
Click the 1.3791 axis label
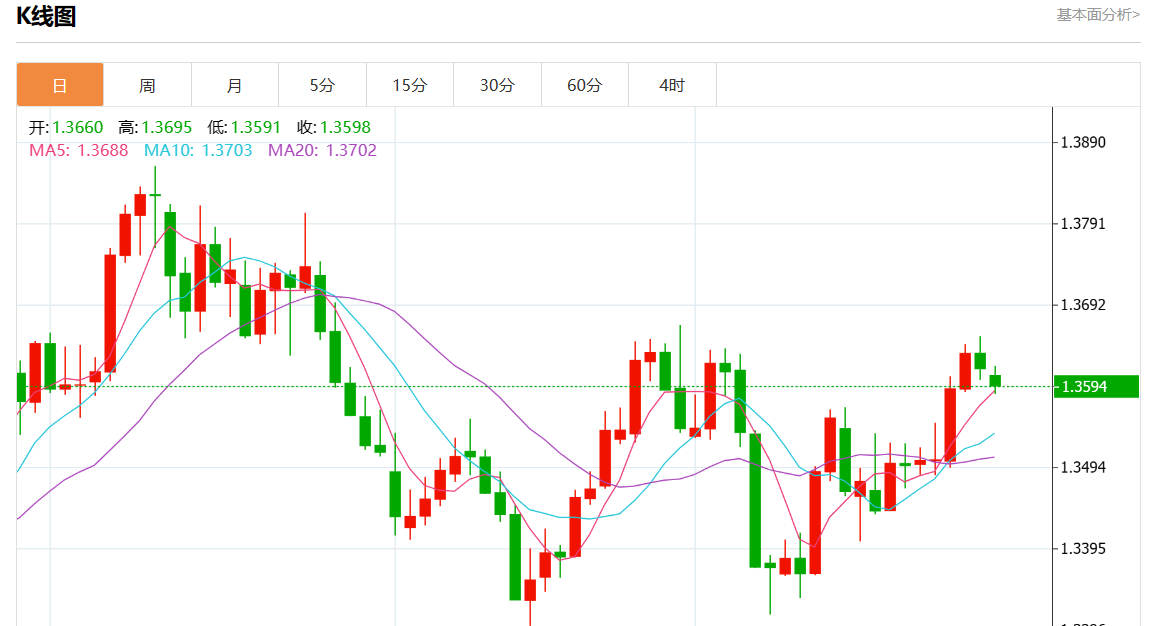[1083, 223]
